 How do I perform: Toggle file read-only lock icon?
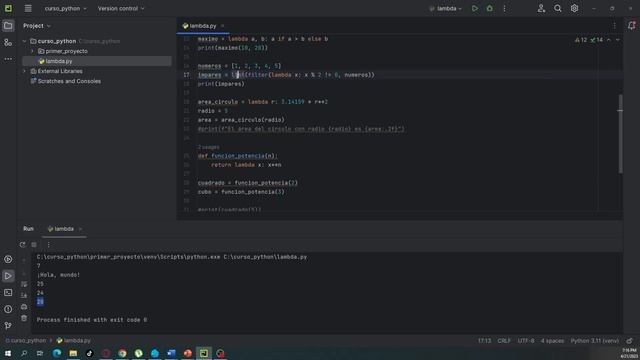click(630, 341)
